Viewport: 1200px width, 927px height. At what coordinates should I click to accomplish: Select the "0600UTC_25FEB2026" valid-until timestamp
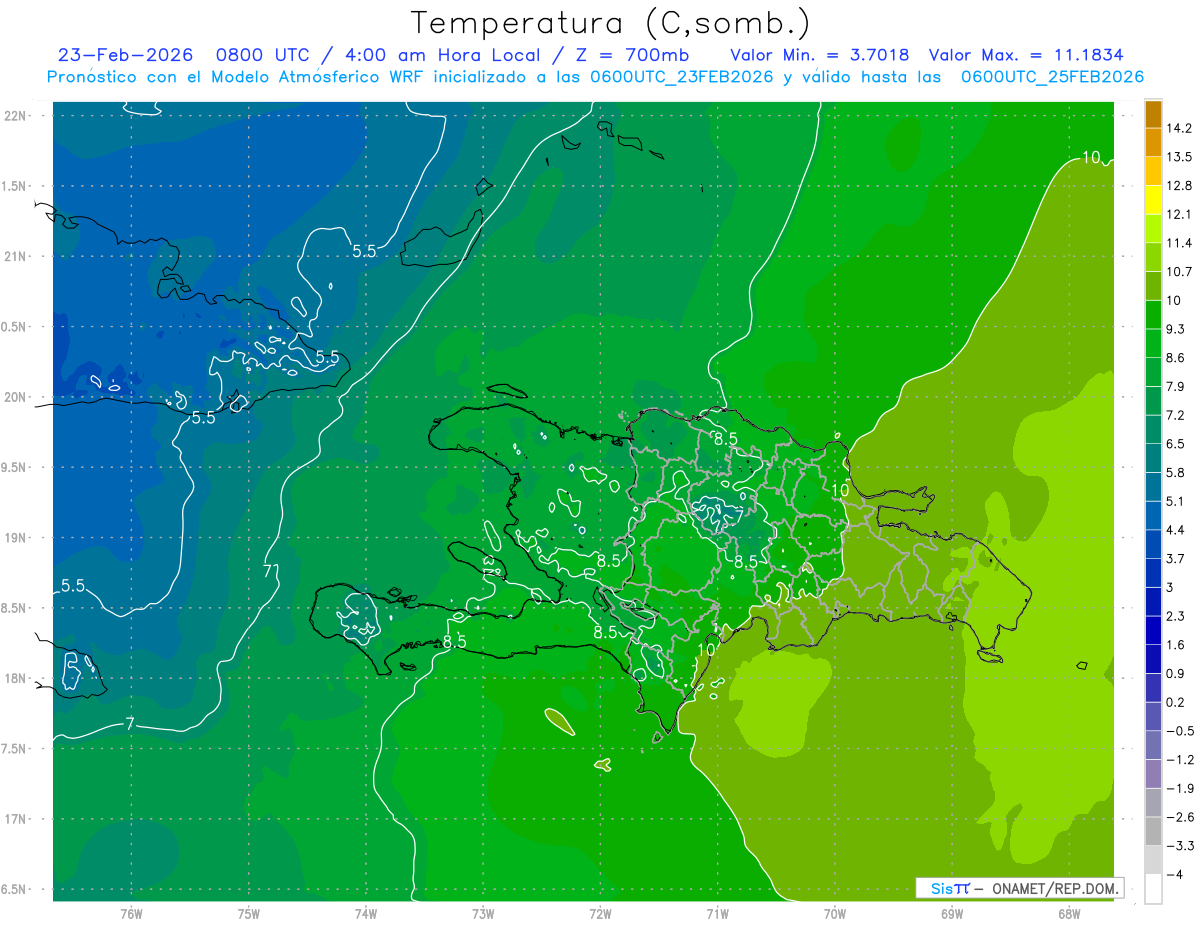1052,76
